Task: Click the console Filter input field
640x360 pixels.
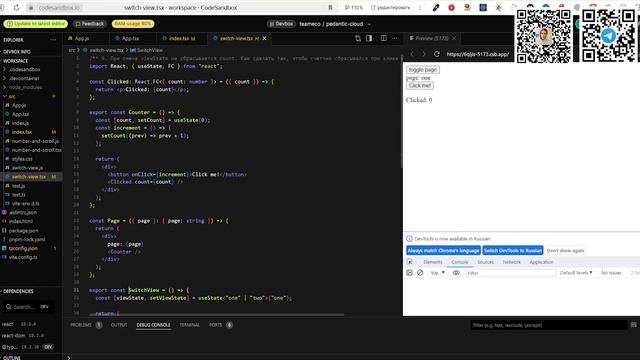Action: coord(511,273)
